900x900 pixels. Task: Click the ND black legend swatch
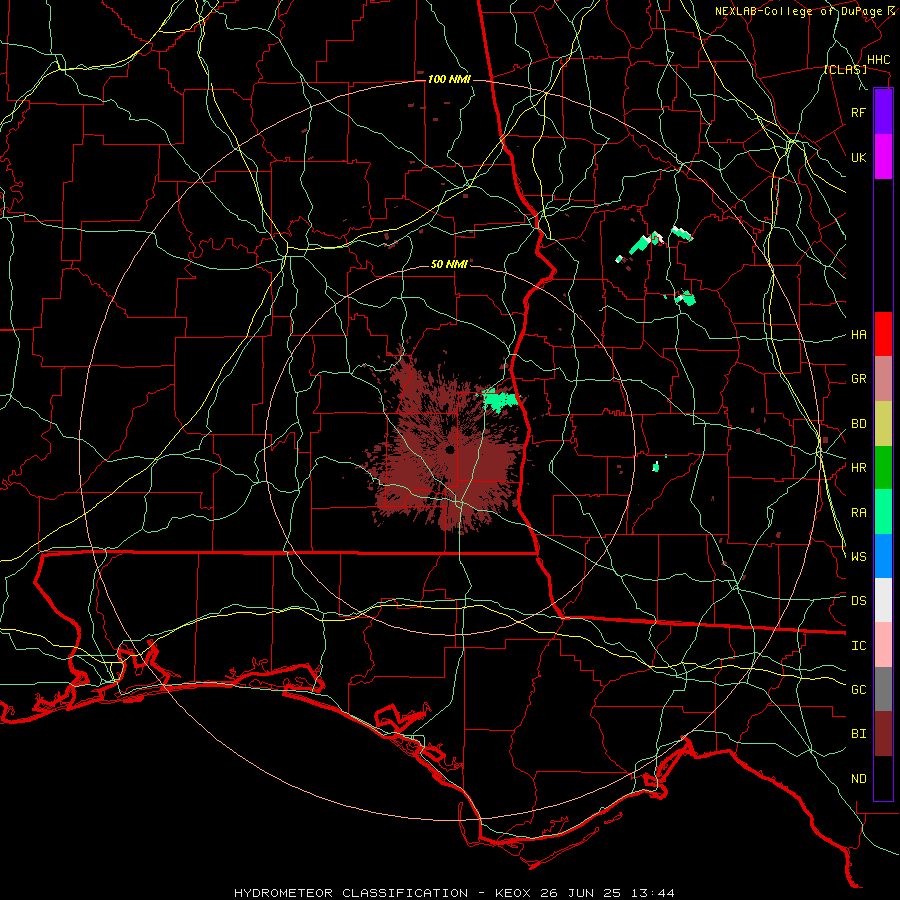click(x=883, y=778)
